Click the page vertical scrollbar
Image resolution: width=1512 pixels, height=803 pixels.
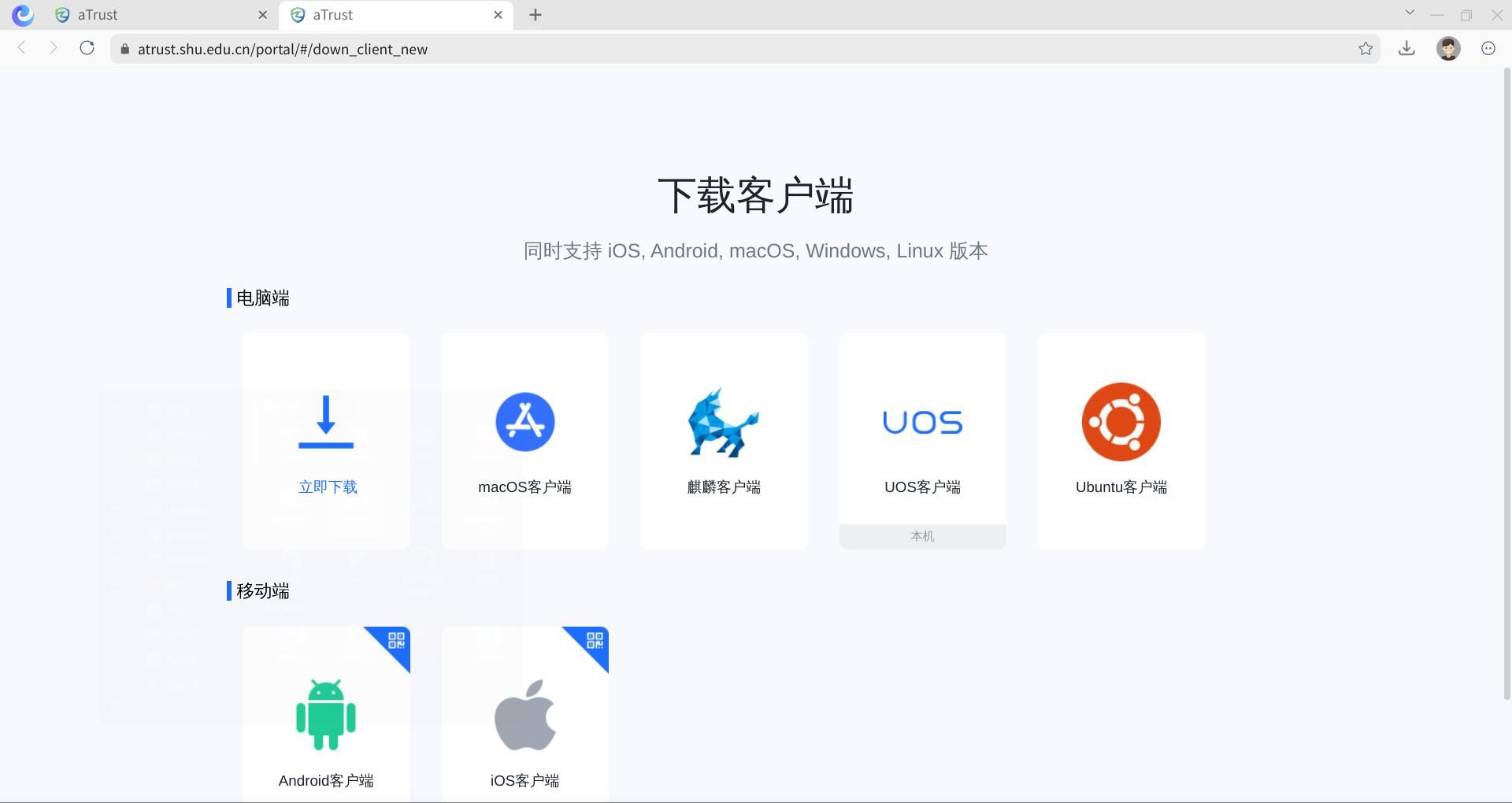[1507, 383]
